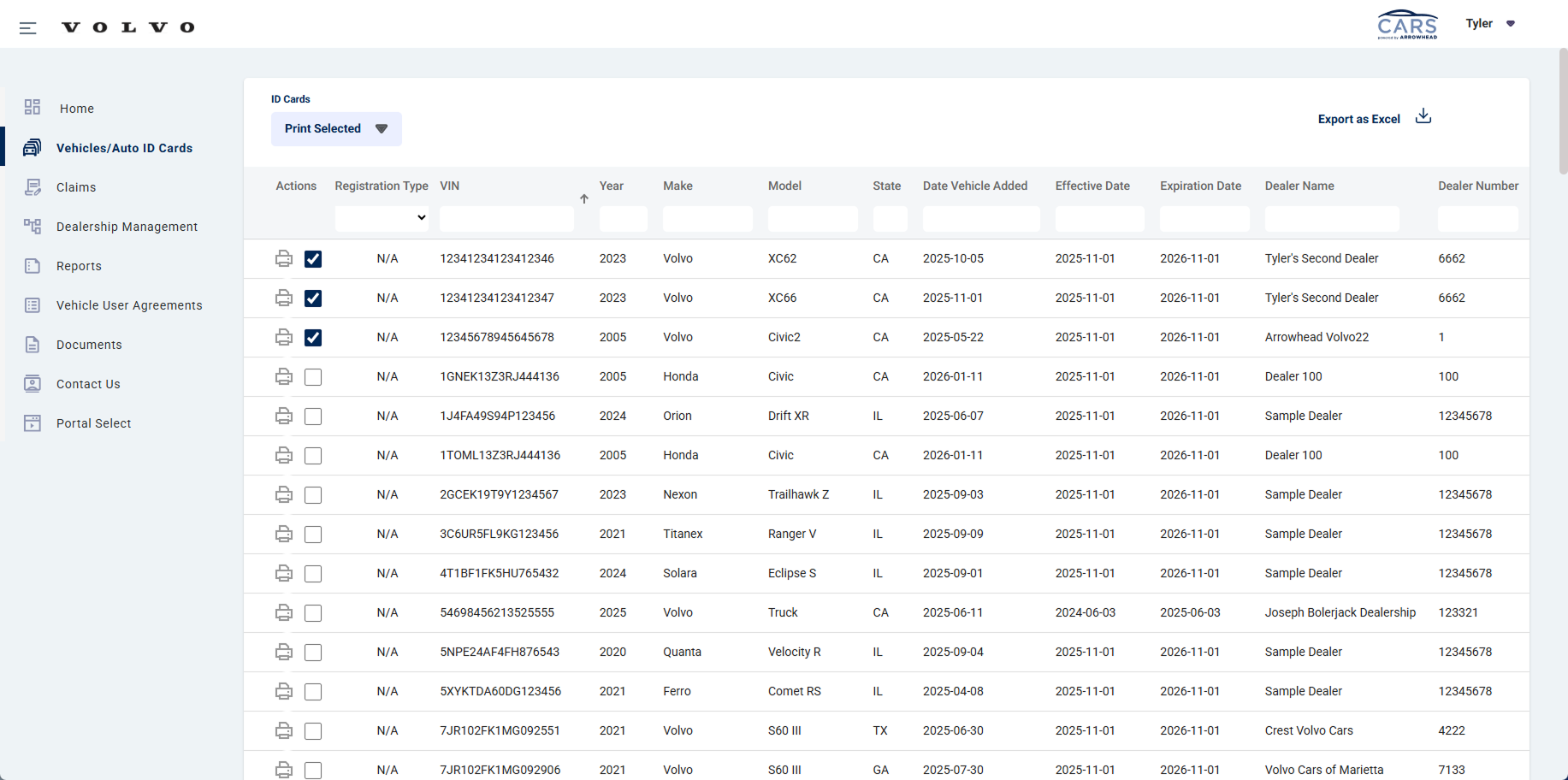Image resolution: width=1568 pixels, height=780 pixels.
Task: Click the Export as Excel download icon
Action: tap(1423, 116)
